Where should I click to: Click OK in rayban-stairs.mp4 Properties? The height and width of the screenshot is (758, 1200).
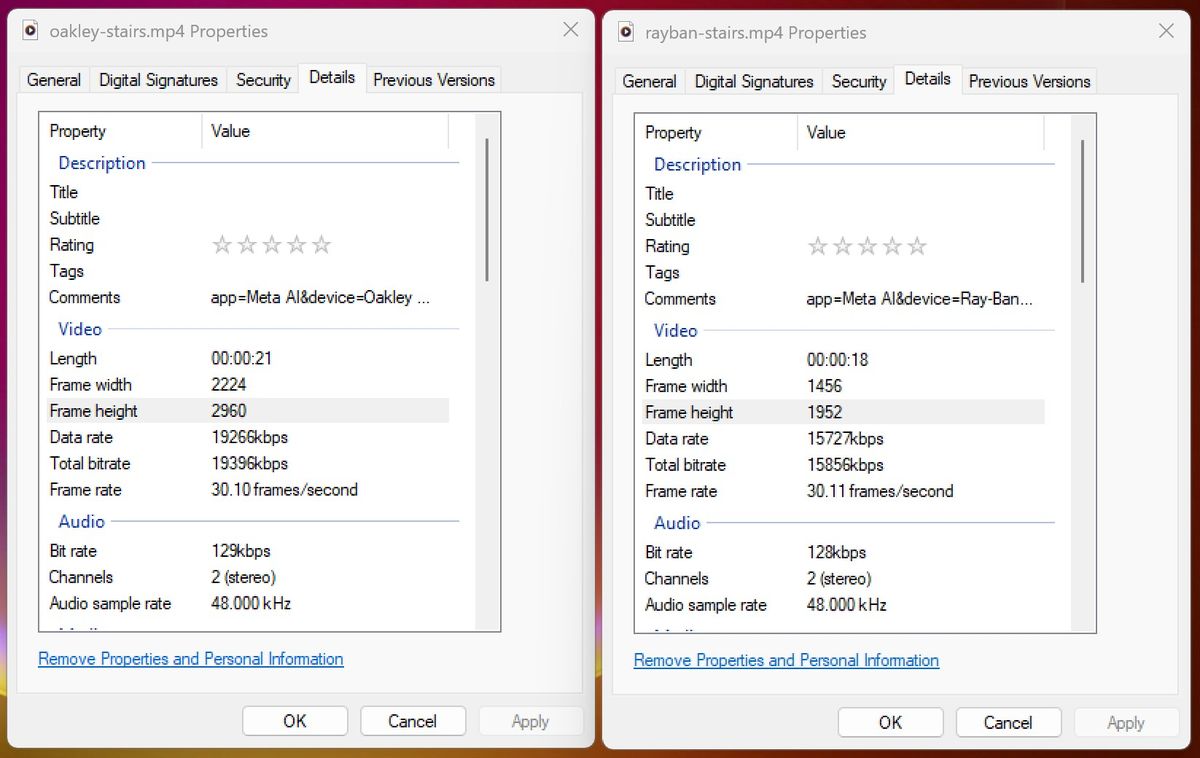tap(890, 722)
